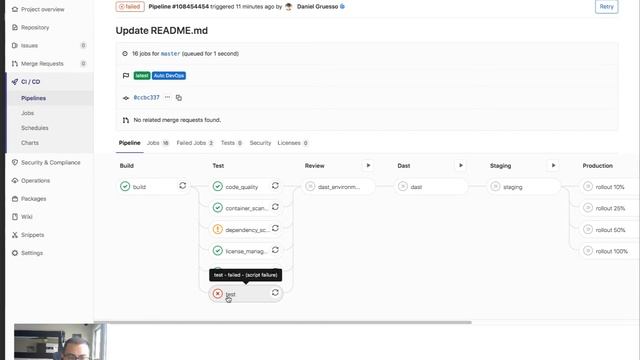Open the rollout 25% job
This screenshot has width=640, height=360.
[x=610, y=208]
